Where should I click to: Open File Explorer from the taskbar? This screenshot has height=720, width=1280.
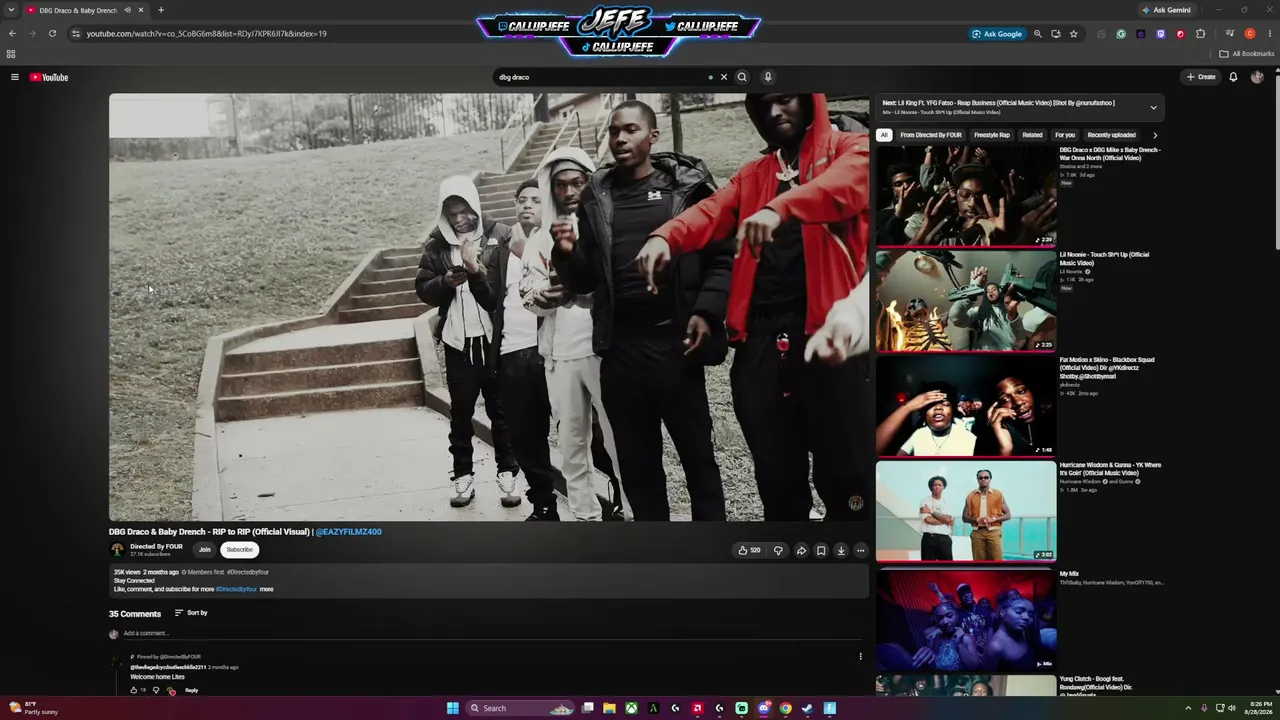609,708
